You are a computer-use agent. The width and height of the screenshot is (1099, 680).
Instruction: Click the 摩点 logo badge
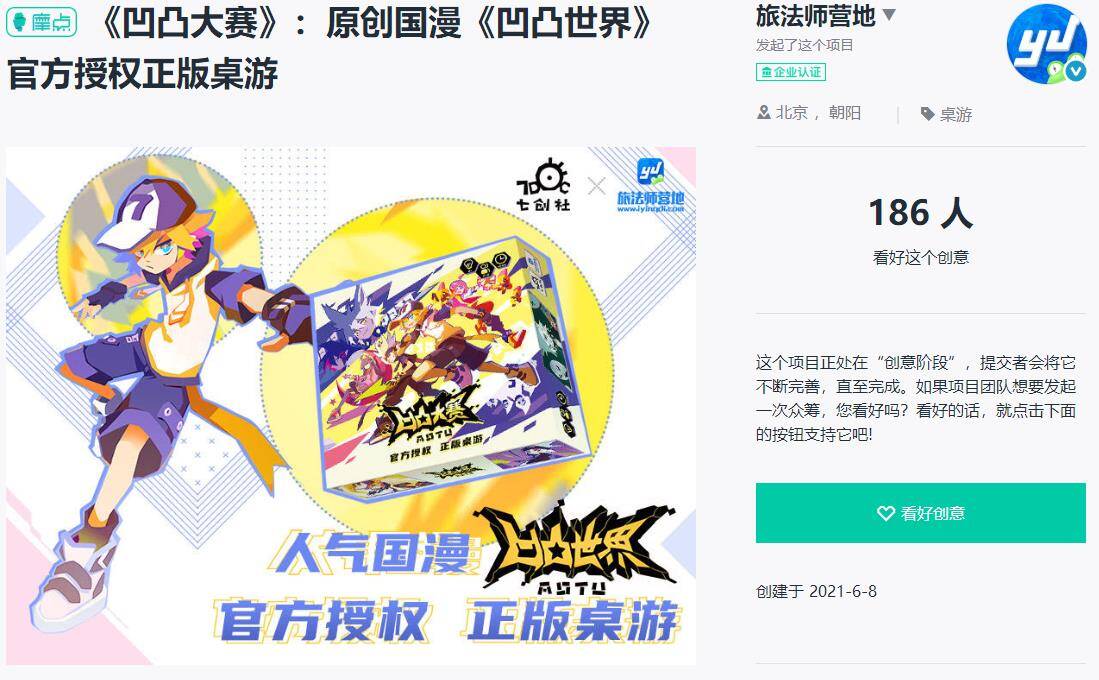pos(41,22)
